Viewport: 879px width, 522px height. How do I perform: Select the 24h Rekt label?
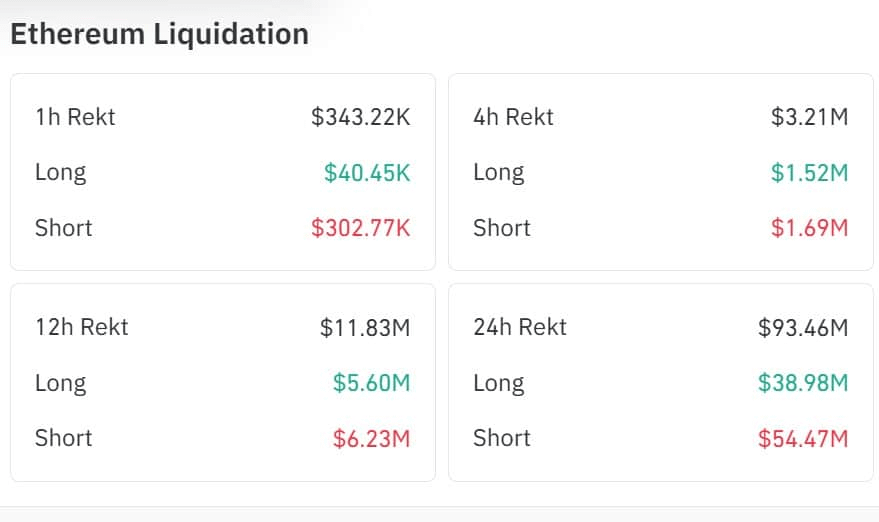tap(519, 327)
